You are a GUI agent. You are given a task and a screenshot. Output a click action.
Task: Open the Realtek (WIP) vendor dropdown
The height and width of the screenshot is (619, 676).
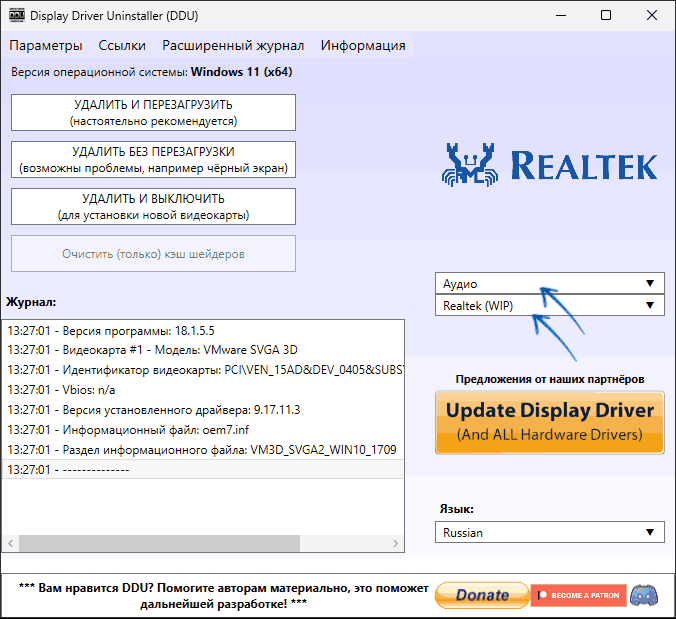tap(550, 305)
